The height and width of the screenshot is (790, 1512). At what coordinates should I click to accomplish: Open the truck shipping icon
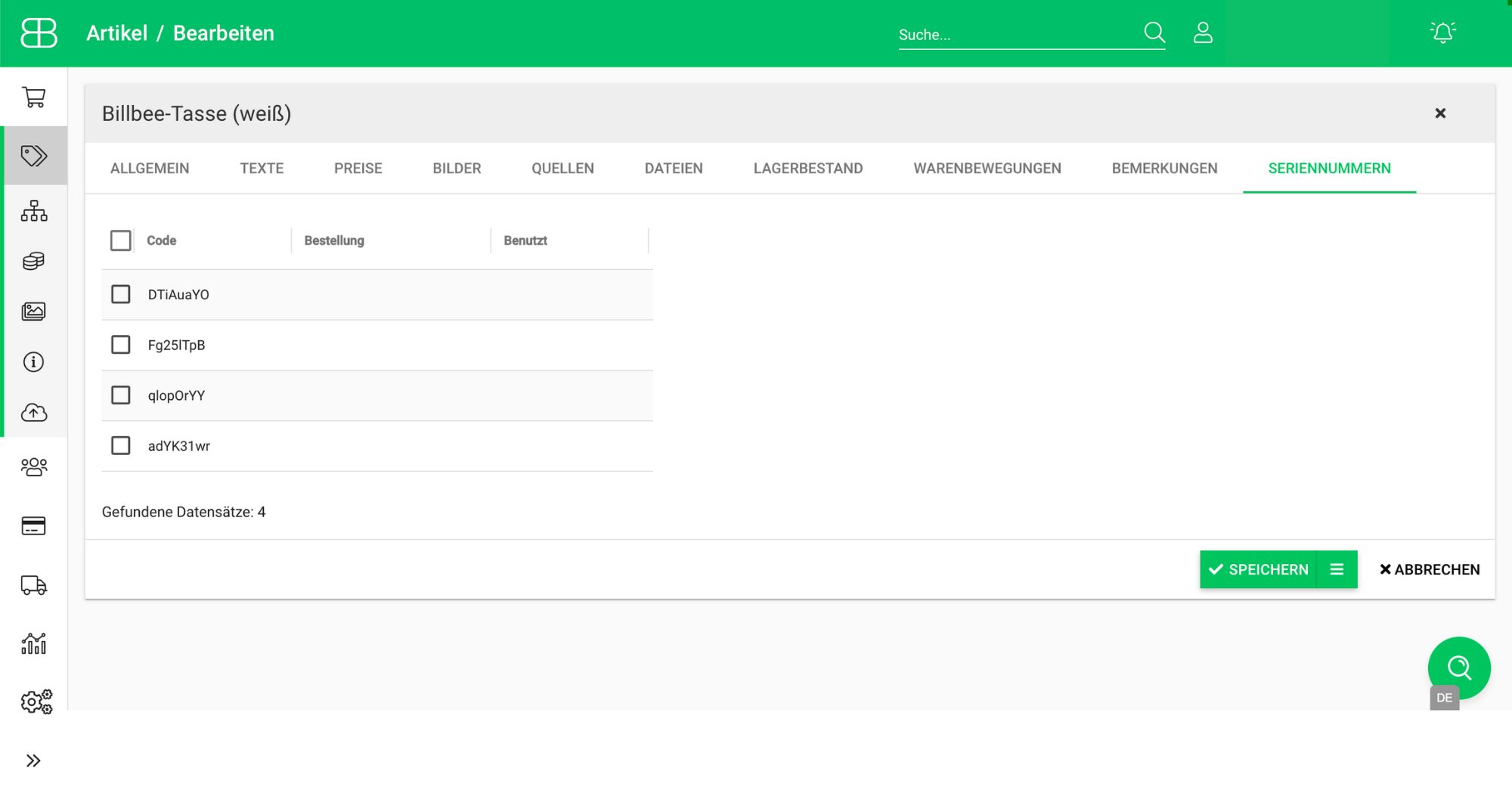pos(34,586)
